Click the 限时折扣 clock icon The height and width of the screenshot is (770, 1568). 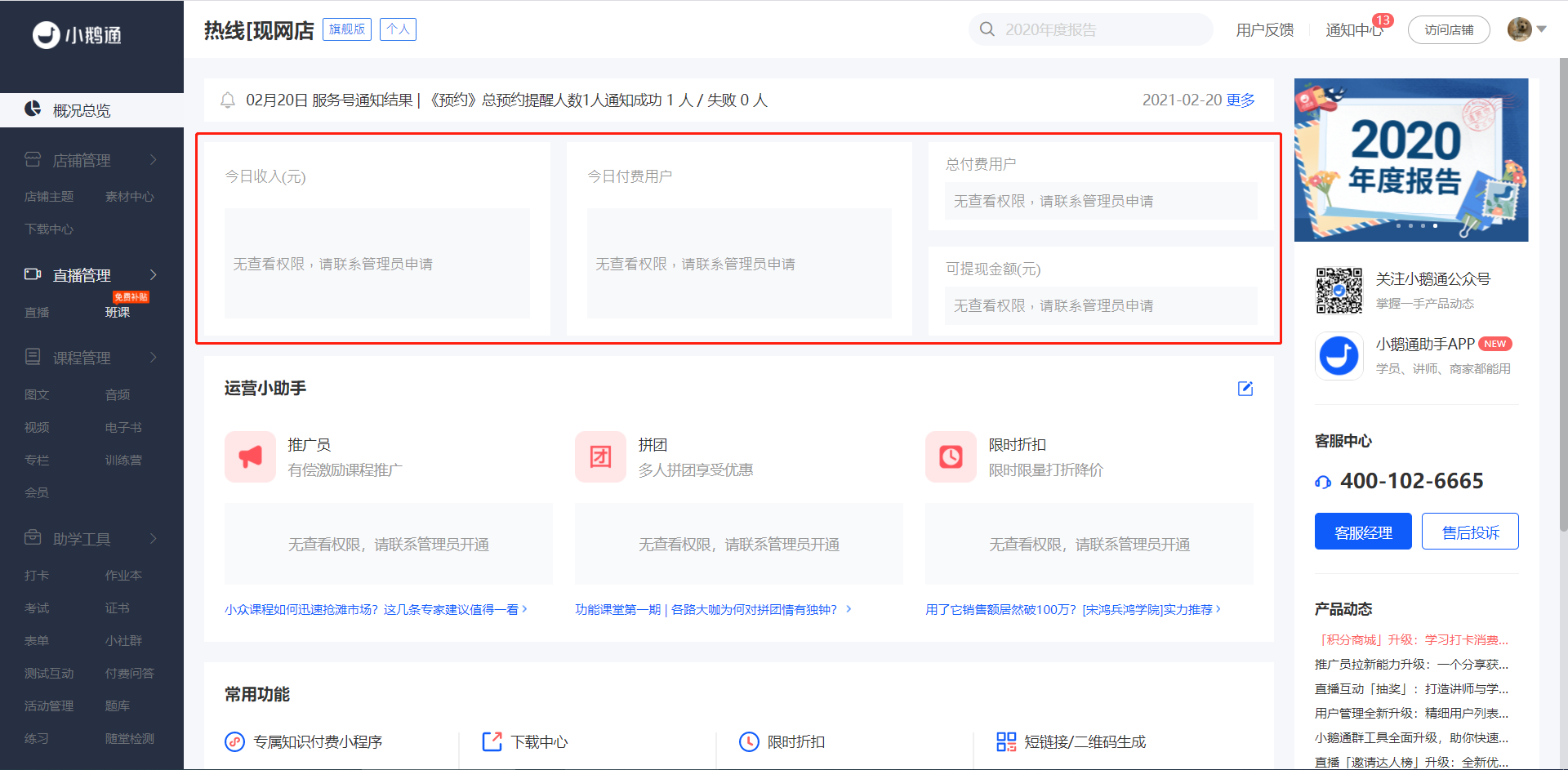coord(951,457)
